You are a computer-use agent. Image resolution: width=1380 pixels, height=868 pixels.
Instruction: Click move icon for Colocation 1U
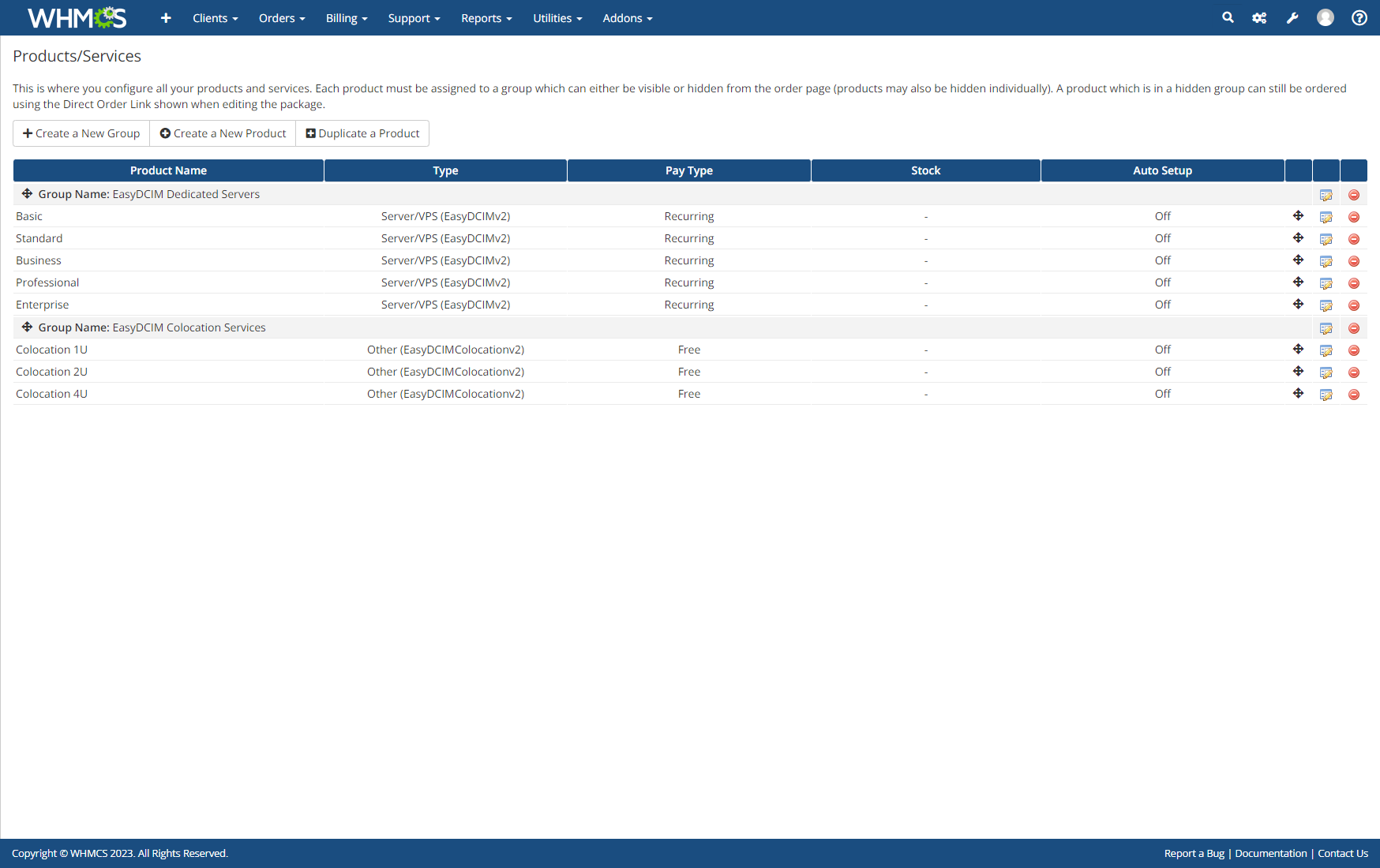1299,350
